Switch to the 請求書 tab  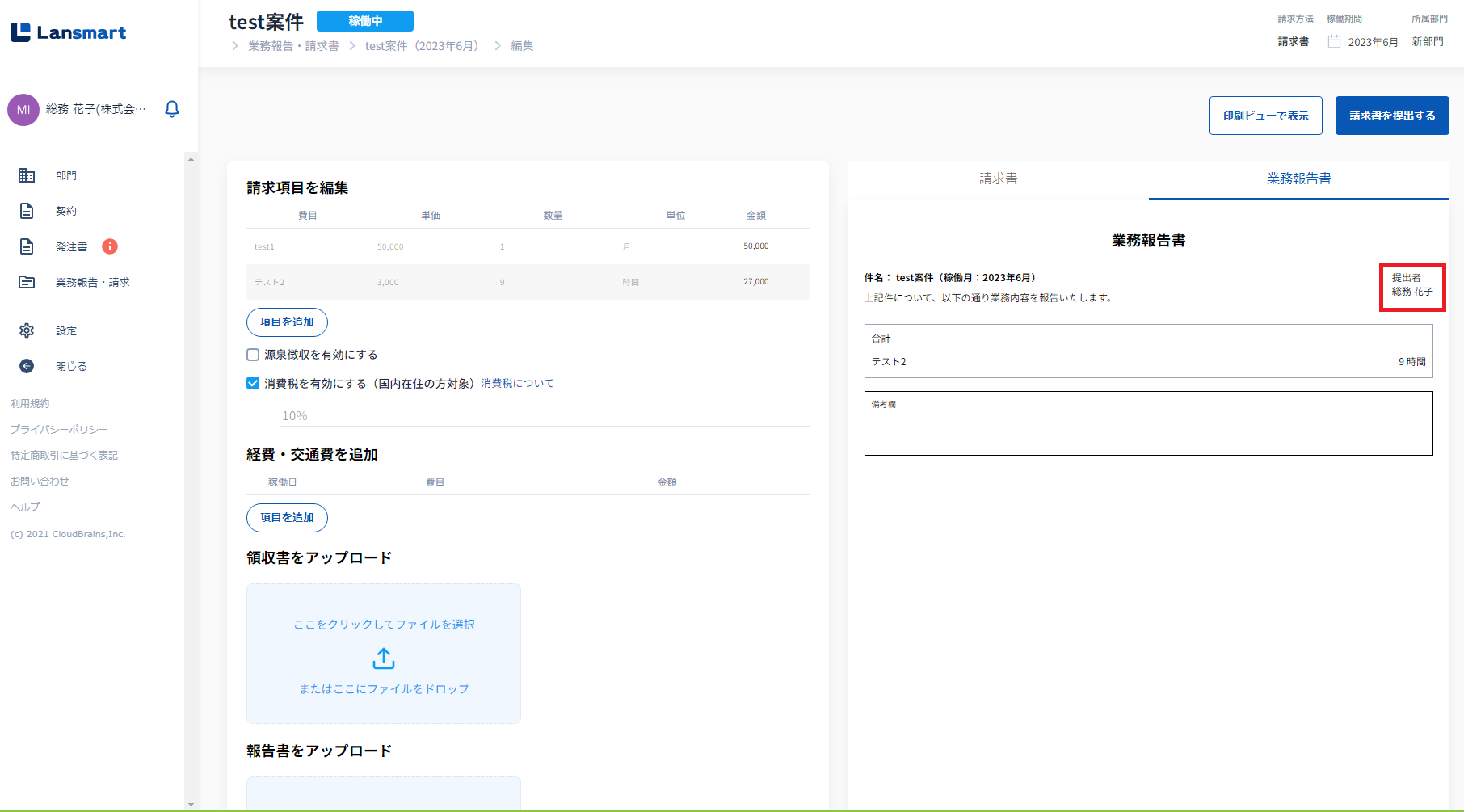(x=998, y=179)
